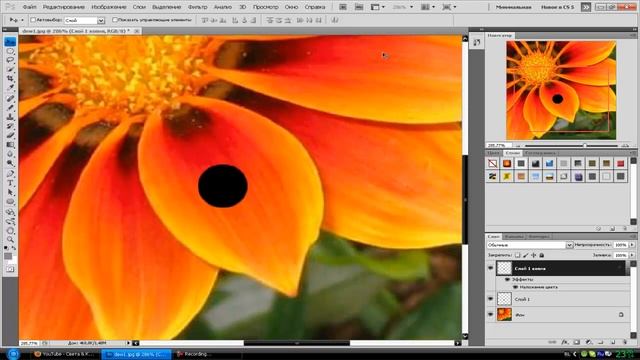Select the Clone Stamp tool

(x=10, y=118)
